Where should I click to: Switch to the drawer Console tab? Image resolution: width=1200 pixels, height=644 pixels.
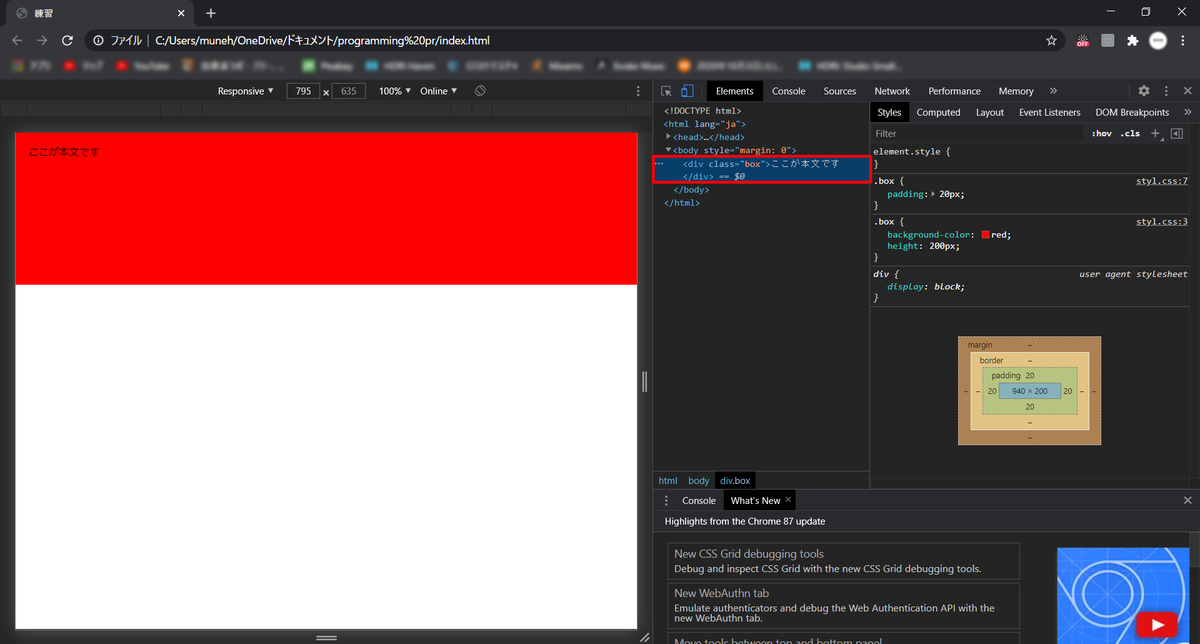pyautogui.click(x=699, y=500)
